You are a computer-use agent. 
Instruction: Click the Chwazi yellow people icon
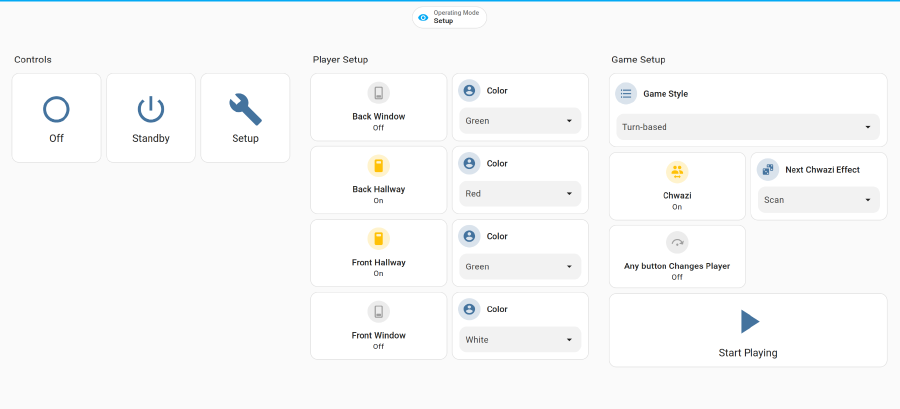click(677, 172)
